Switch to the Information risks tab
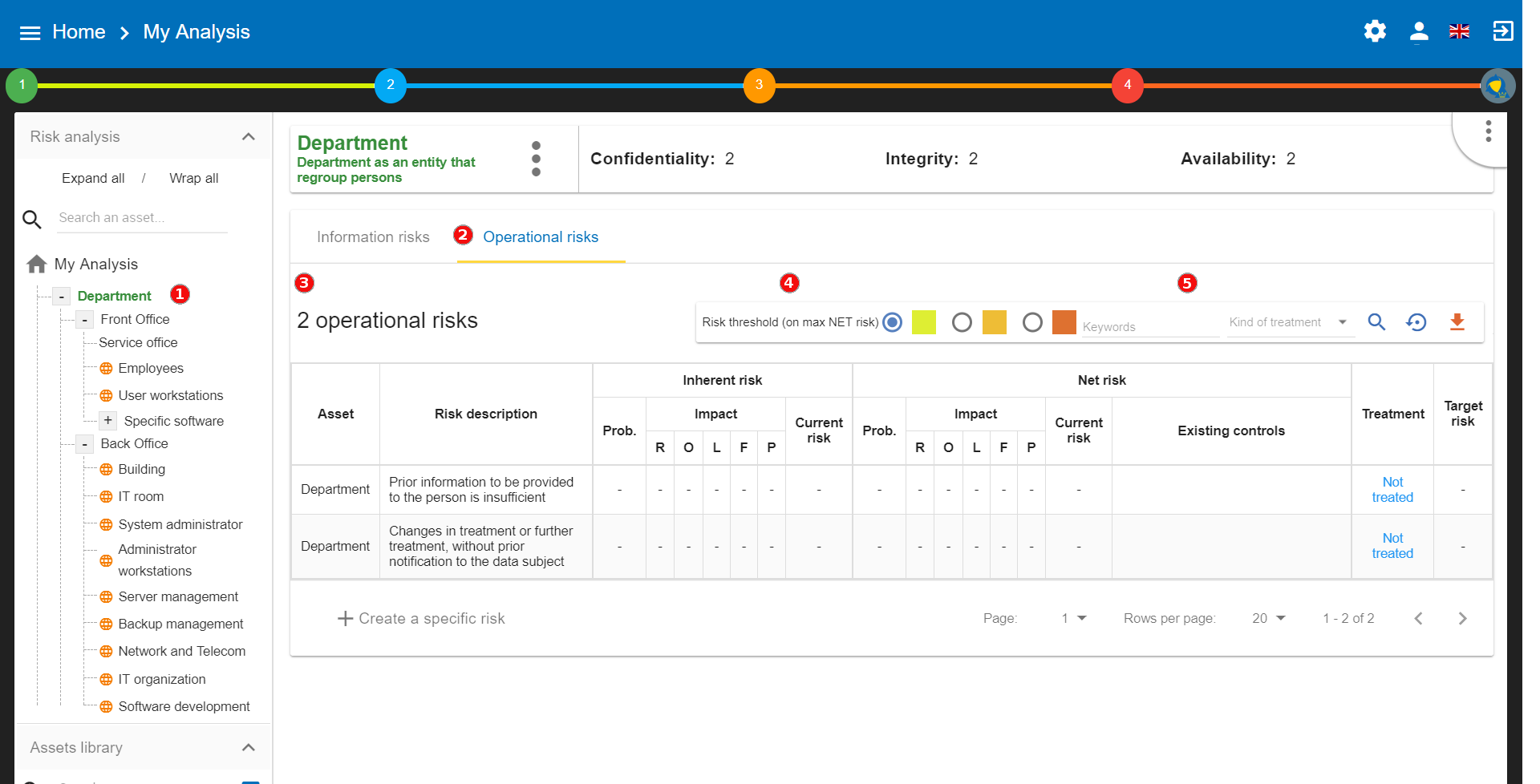 pyautogui.click(x=373, y=237)
